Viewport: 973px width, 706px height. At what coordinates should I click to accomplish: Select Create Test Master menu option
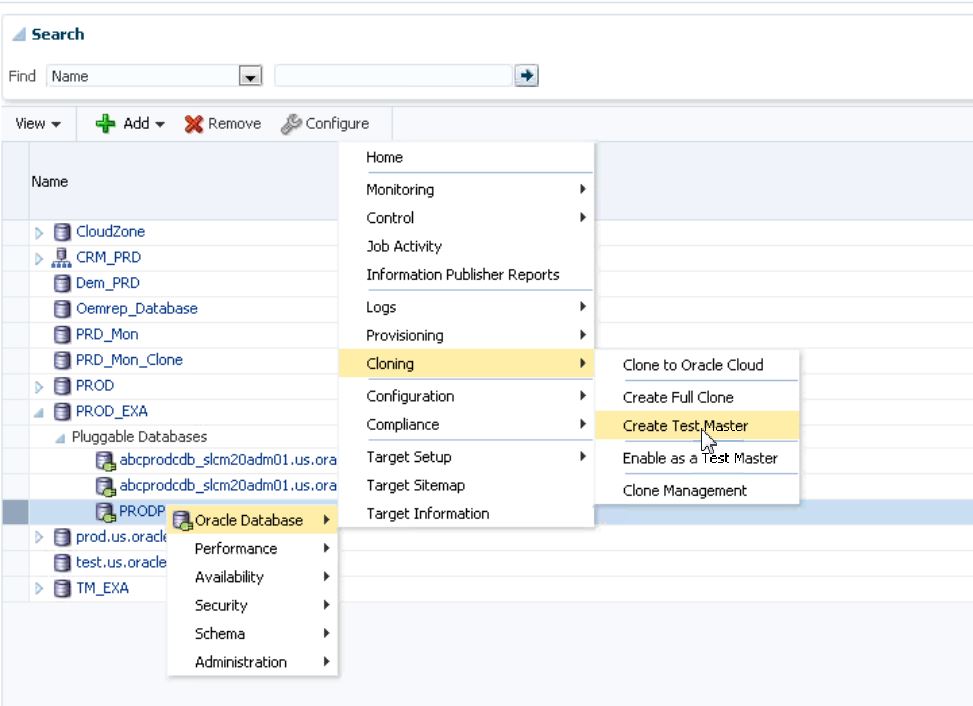pos(685,426)
